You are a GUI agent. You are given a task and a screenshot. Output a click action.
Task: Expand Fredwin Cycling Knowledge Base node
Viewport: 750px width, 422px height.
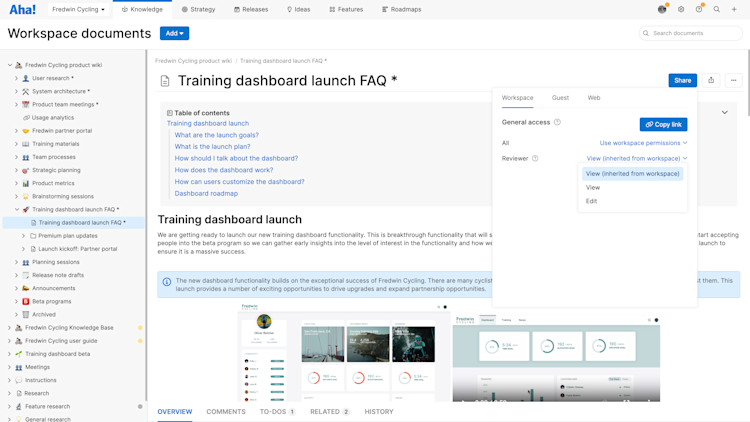pos(10,328)
